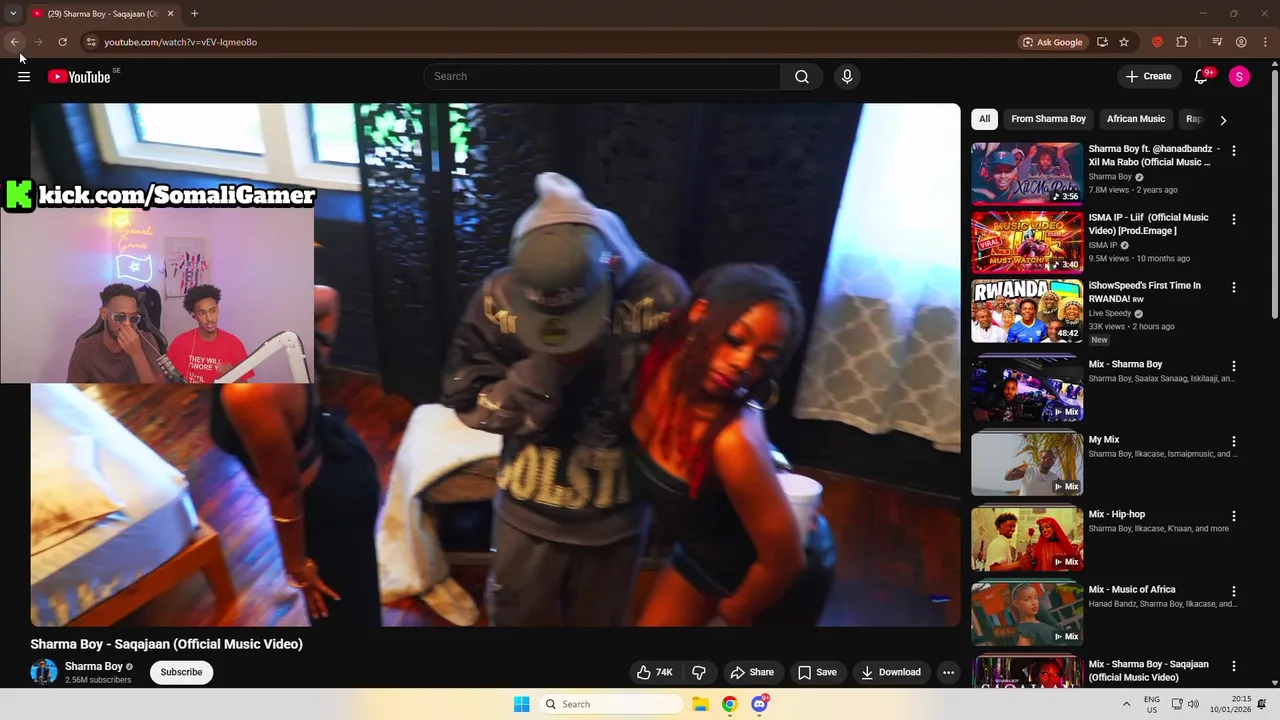Open options for IShowSpeed Rwanda video

(1233, 287)
